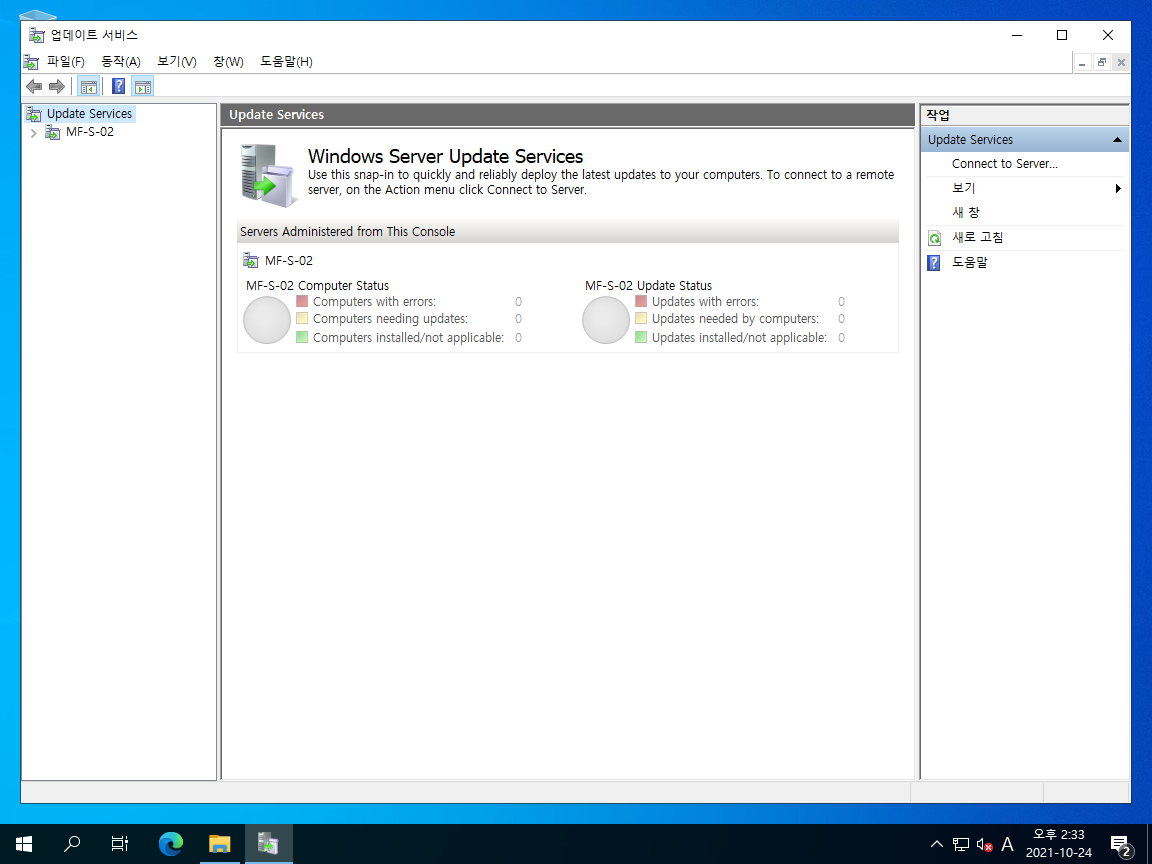Click 'Computers needing updates:' text
Screen dimensions: 1152x864
[390, 319]
